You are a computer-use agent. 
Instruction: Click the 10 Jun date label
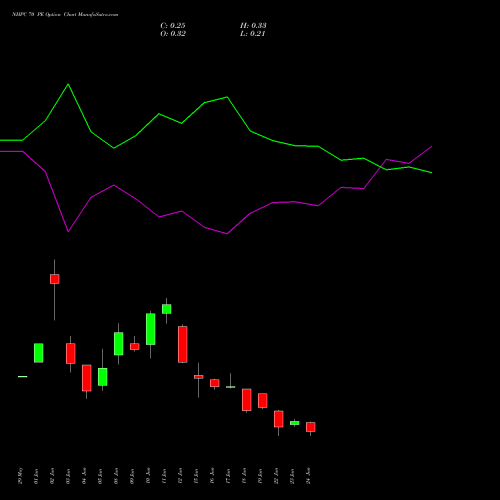[x=148, y=476]
